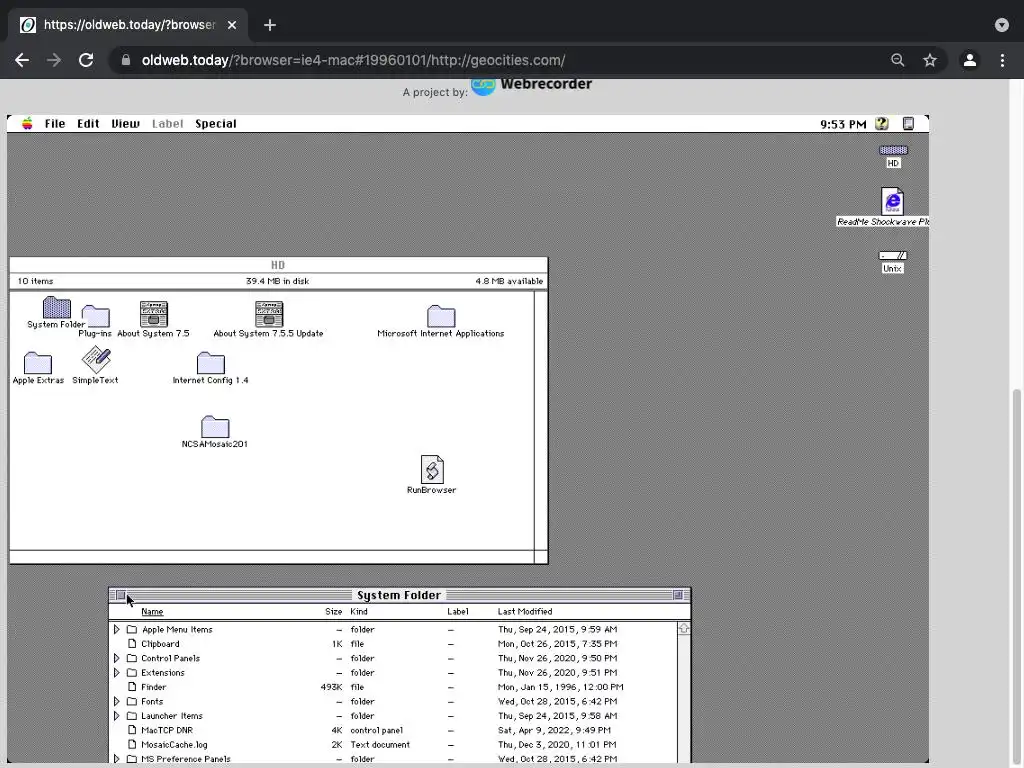Click the 9:53 PM clock
Image resolution: width=1024 pixels, height=768 pixels.
point(843,124)
